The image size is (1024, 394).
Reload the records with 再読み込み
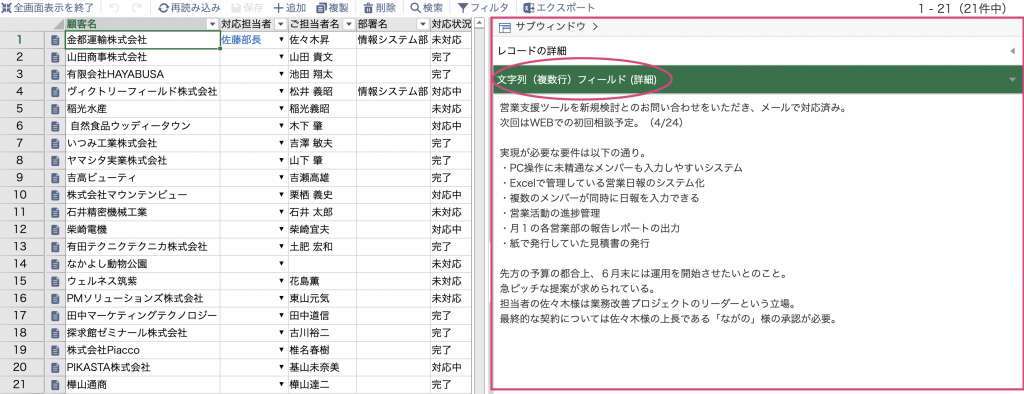point(189,8)
